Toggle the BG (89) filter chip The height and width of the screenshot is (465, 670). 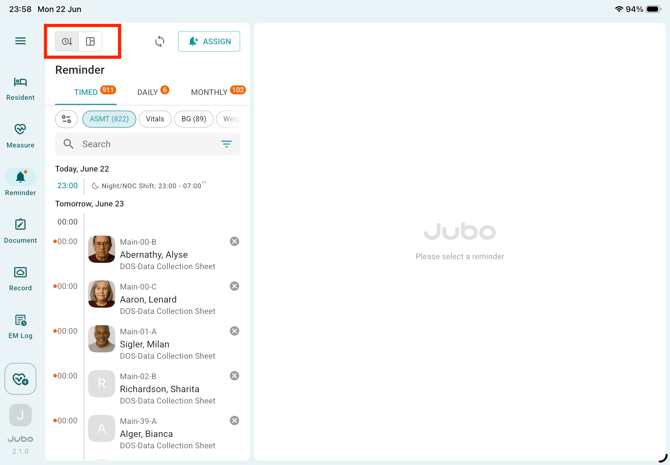pos(194,119)
